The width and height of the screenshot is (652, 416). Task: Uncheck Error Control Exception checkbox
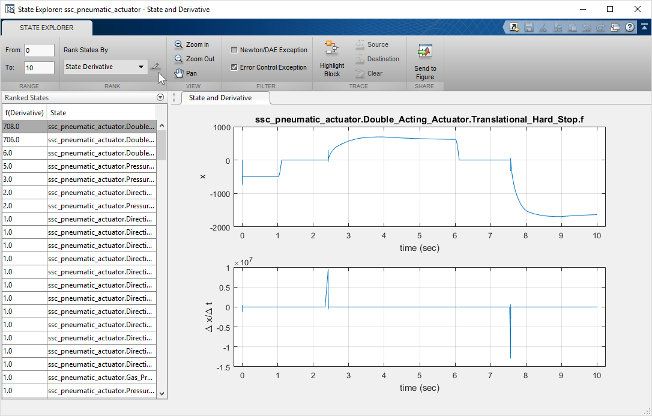[x=234, y=67]
